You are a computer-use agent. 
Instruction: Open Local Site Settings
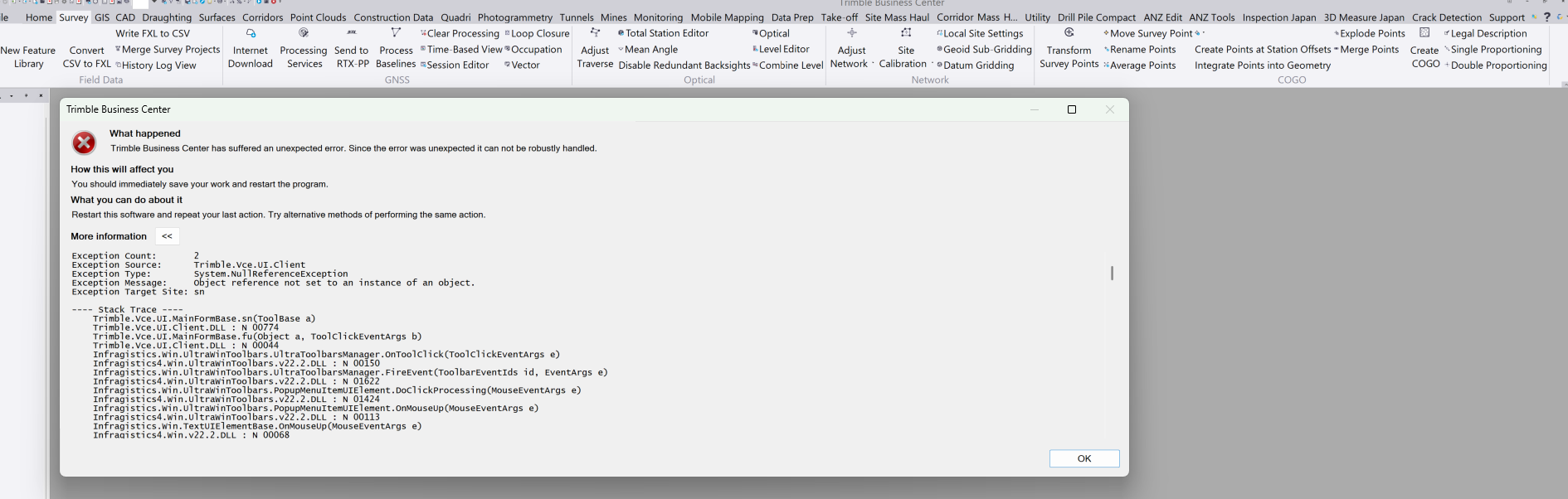point(980,34)
